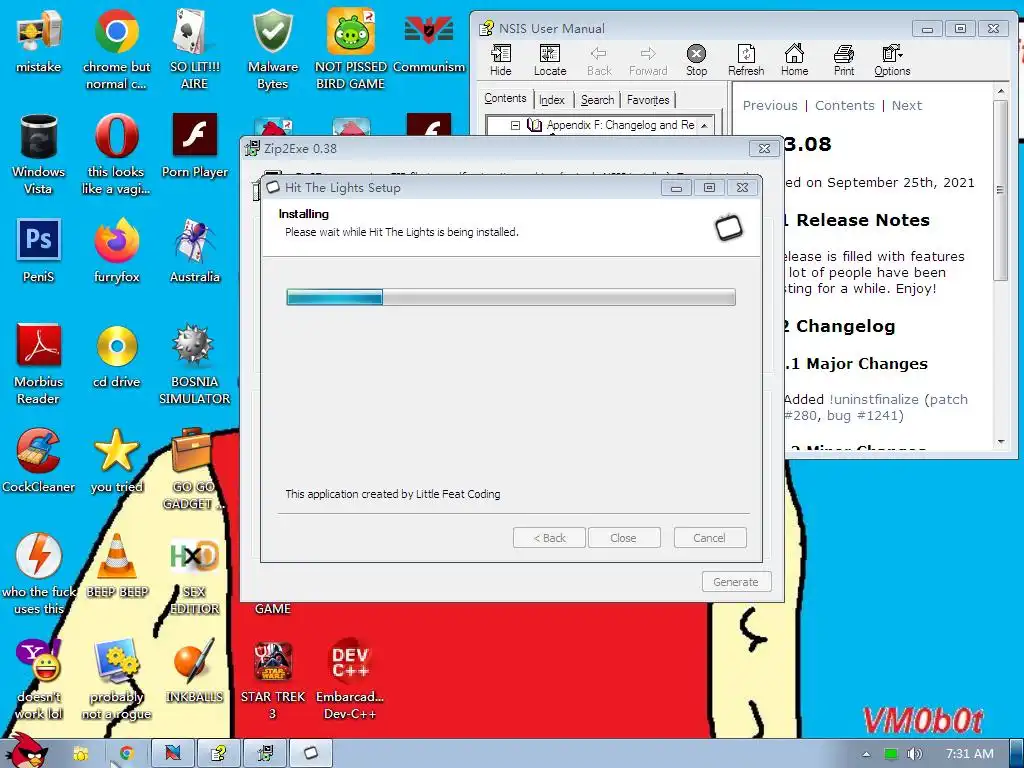The height and width of the screenshot is (768, 1024).
Task: Open the 'who the fuck uses this' lightning bolt icon
Action: pyautogui.click(x=39, y=574)
